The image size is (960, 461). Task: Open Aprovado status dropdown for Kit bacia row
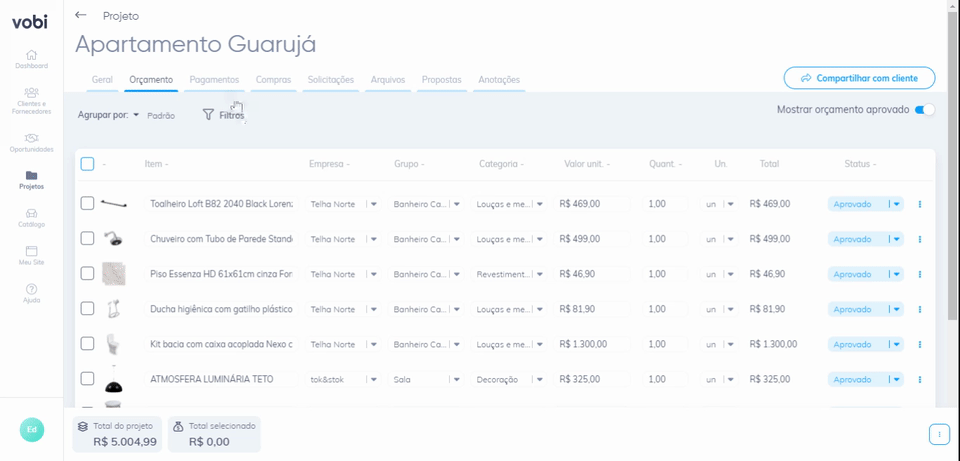[x=896, y=344]
